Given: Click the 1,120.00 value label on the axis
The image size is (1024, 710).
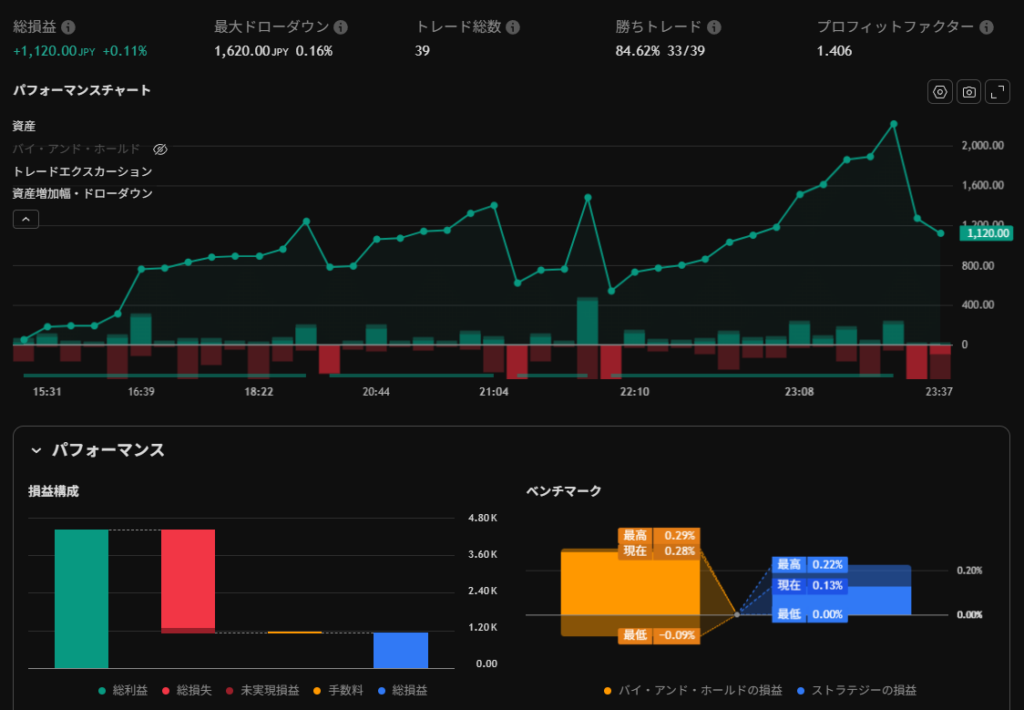Looking at the screenshot, I should [x=986, y=233].
